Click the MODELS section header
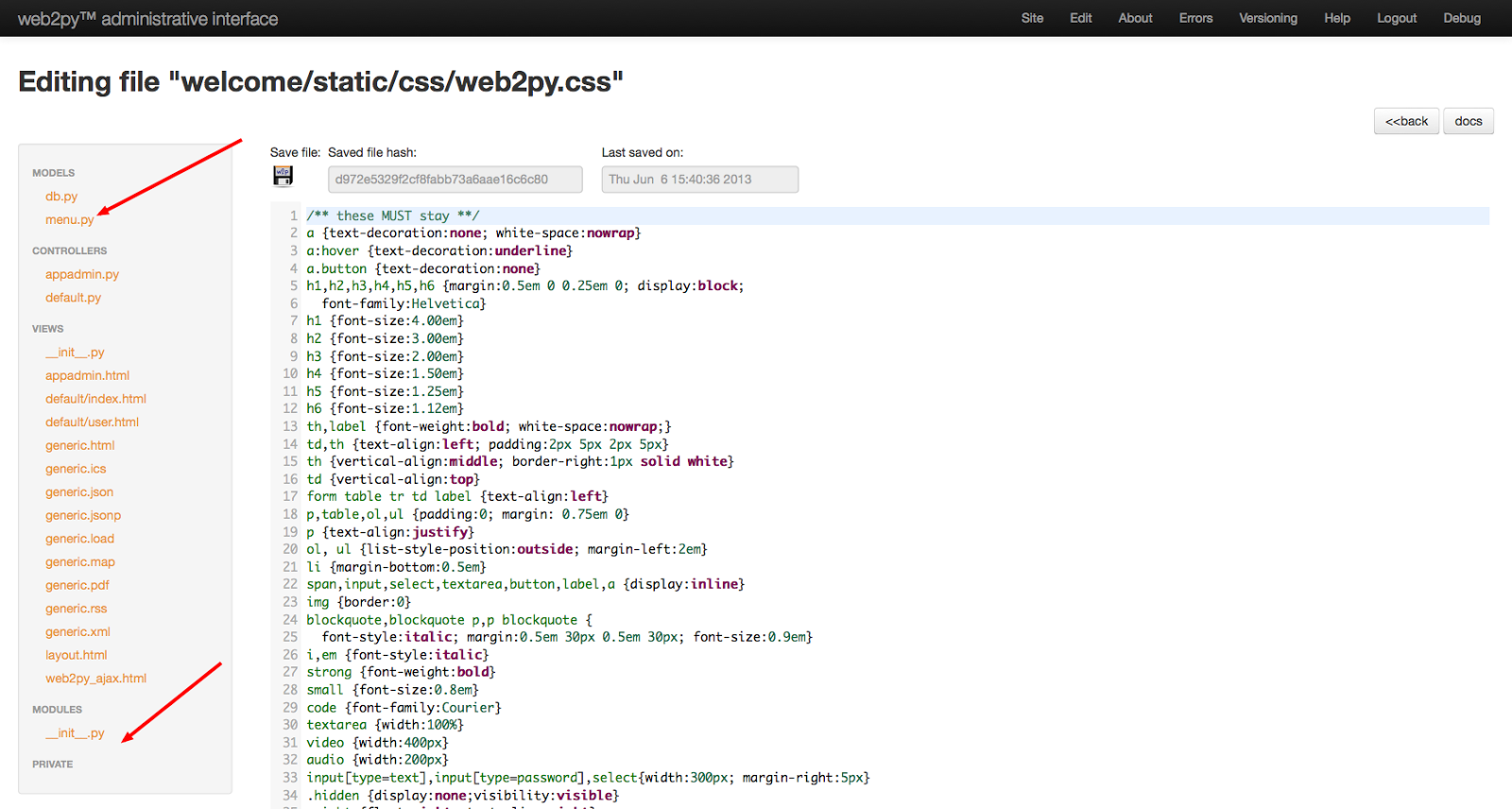This screenshot has height=809, width=1512. 53,173
